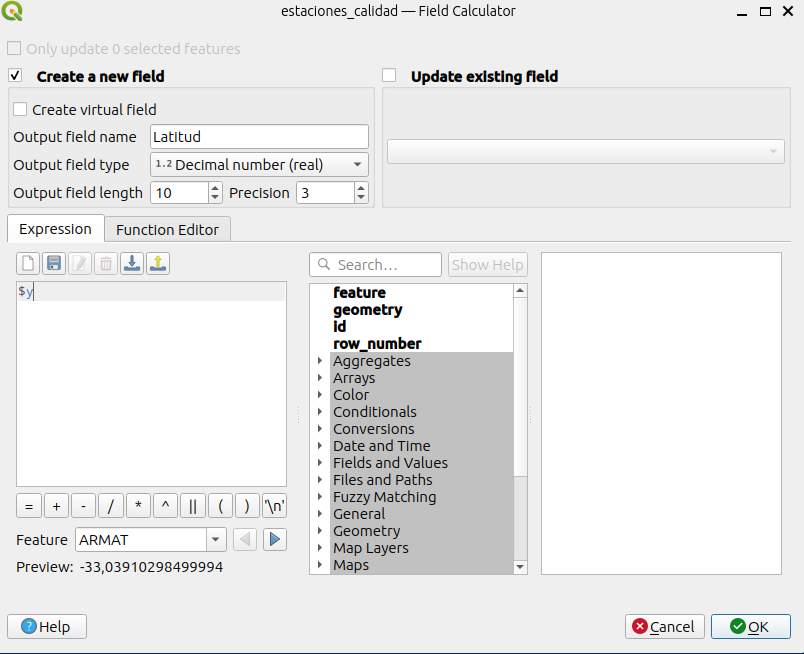Insert the newline '\n' operator
Image resolution: width=804 pixels, height=654 pixels.
(274, 506)
